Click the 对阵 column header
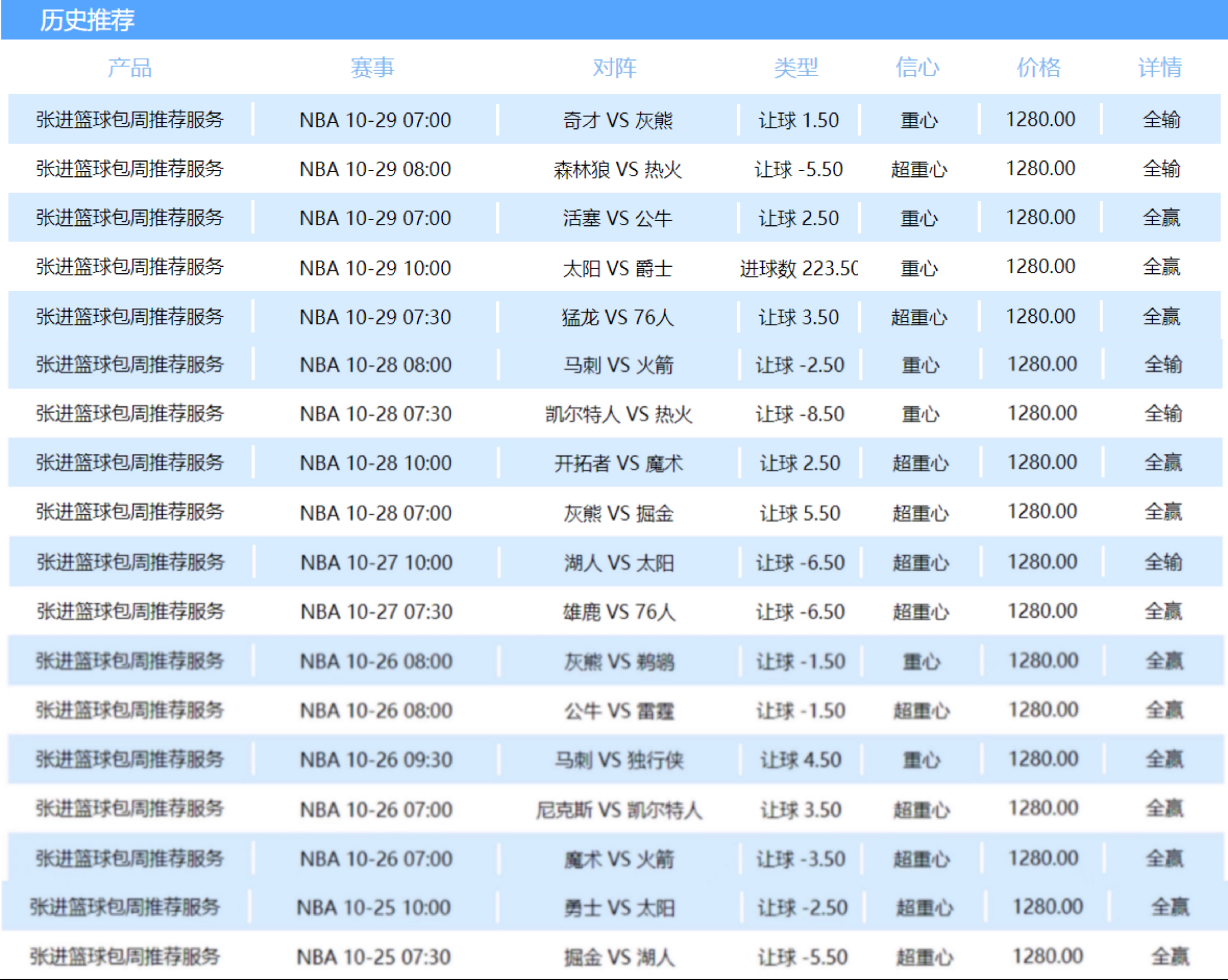The image size is (1228, 980). 615,68
